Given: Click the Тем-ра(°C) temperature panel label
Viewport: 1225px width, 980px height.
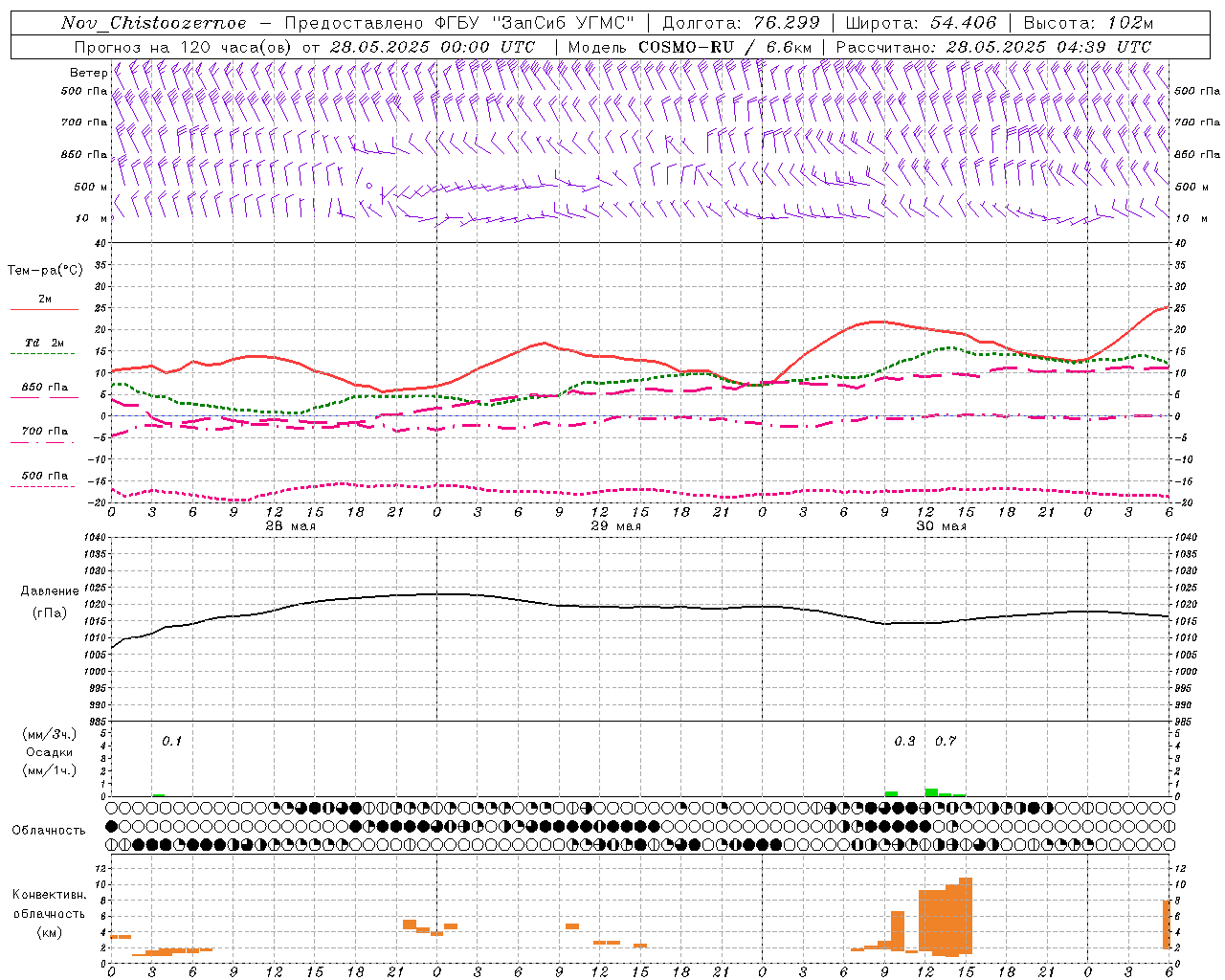Looking at the screenshot, I should pyautogui.click(x=45, y=270).
